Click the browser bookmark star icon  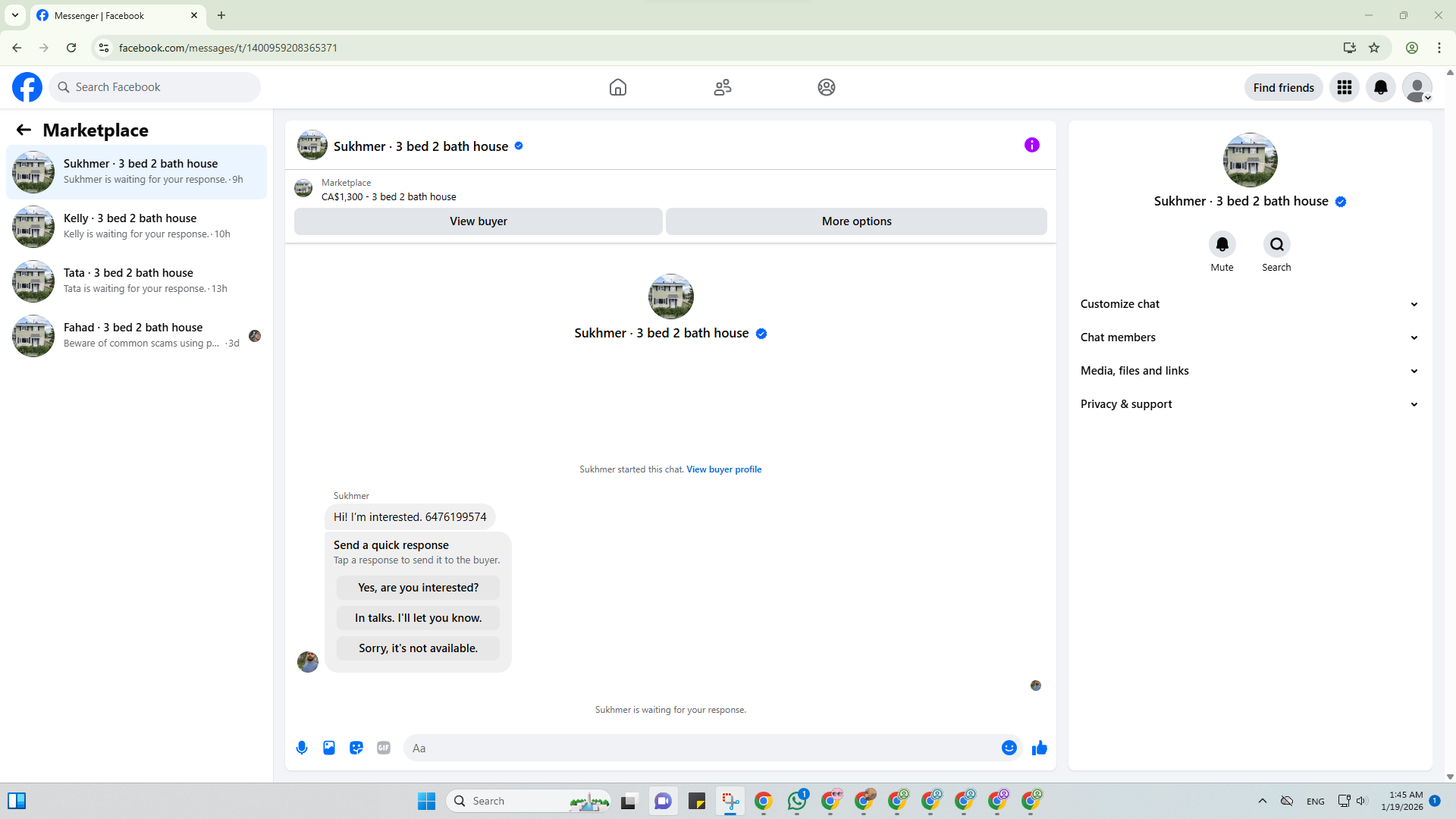1374,48
